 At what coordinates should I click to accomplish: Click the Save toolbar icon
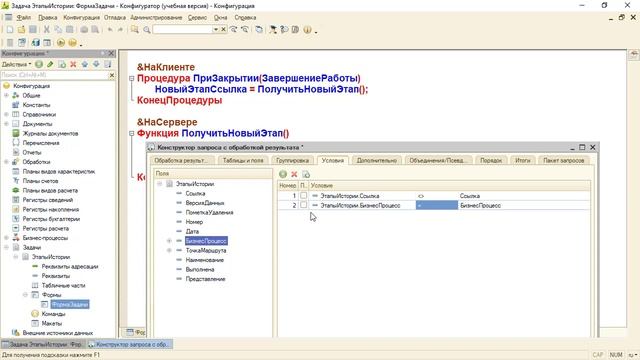33,29
